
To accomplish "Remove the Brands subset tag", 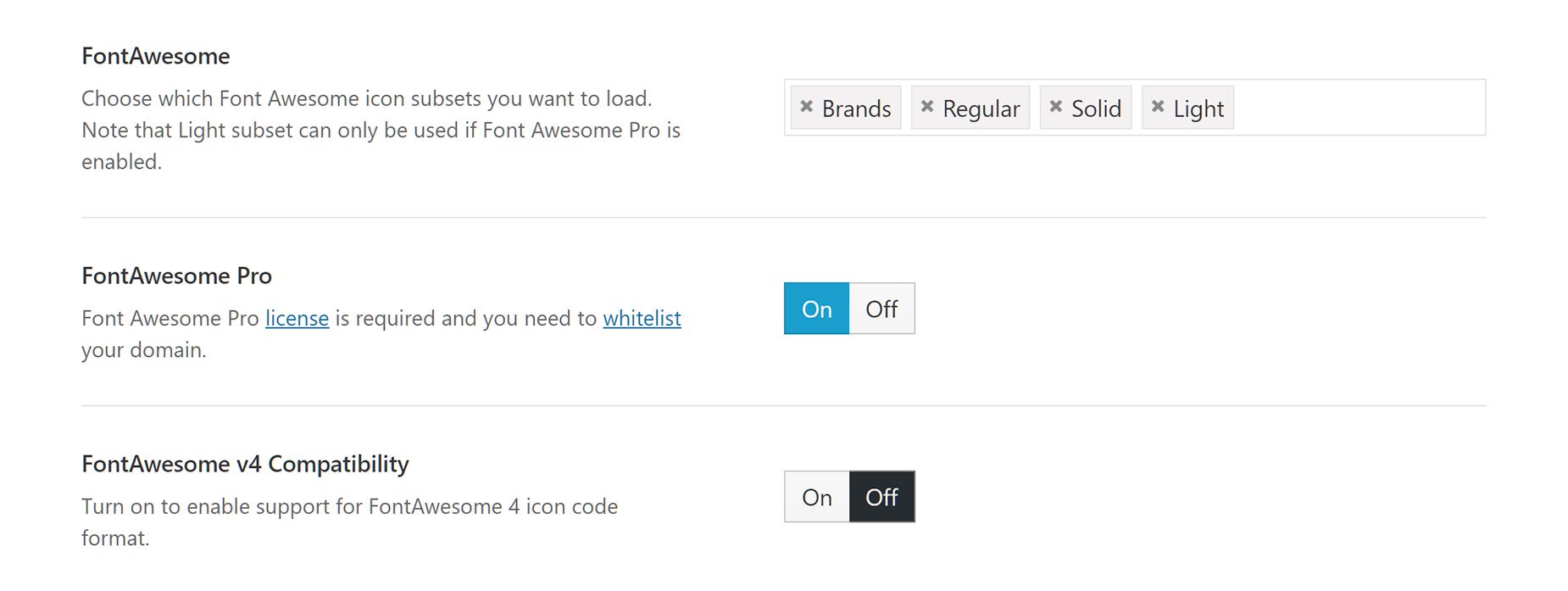I will 806,107.
